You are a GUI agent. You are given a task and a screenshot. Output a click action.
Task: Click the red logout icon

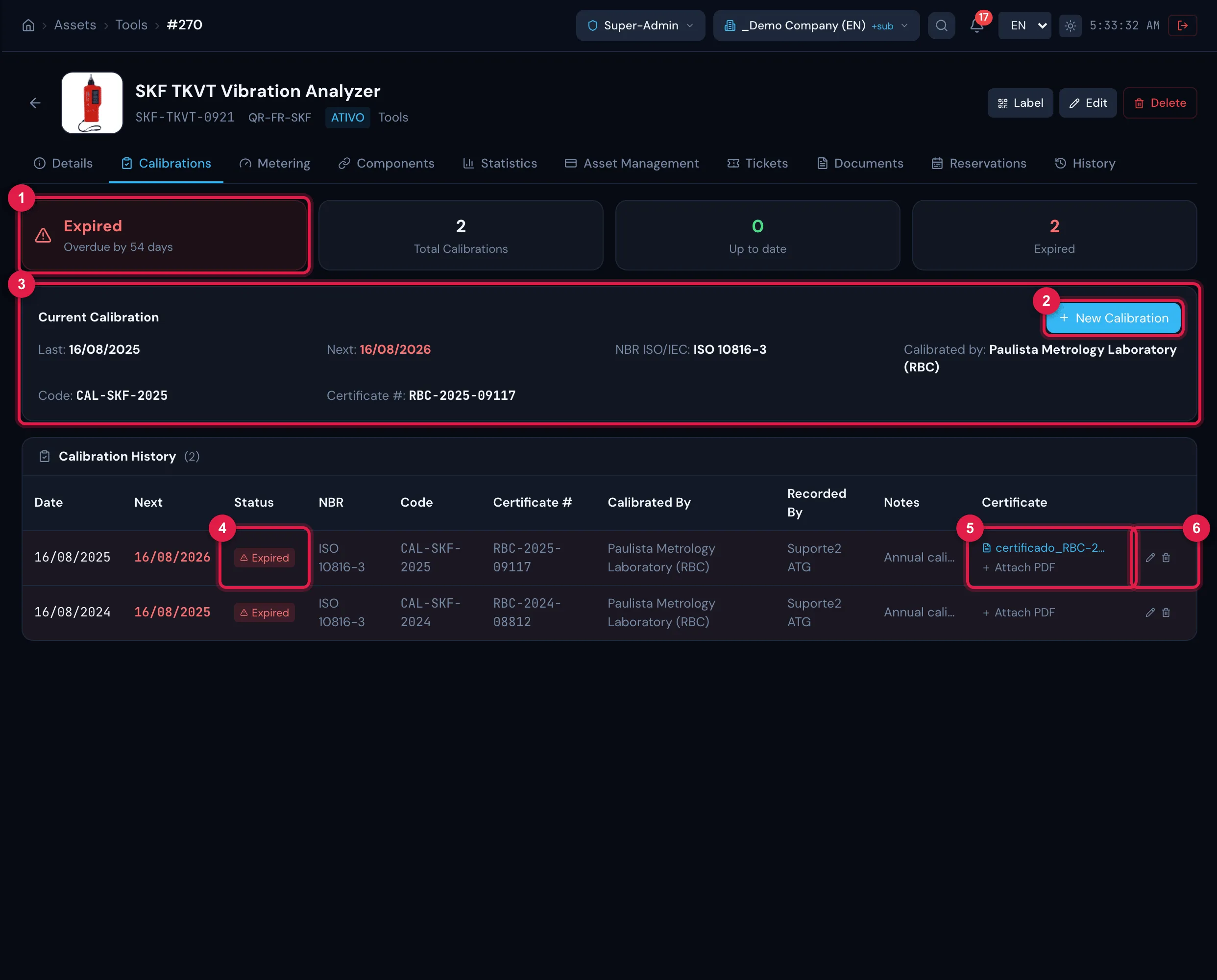pos(1183,25)
